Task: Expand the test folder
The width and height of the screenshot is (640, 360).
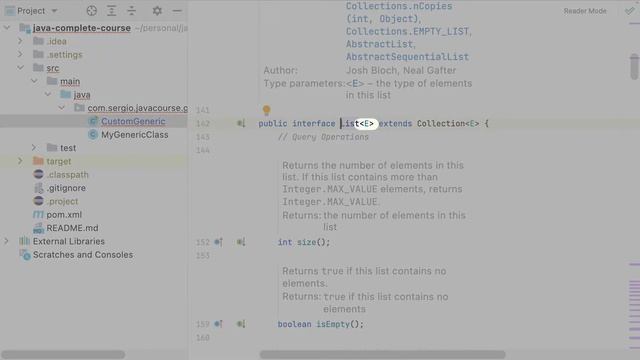Action: click(34, 148)
